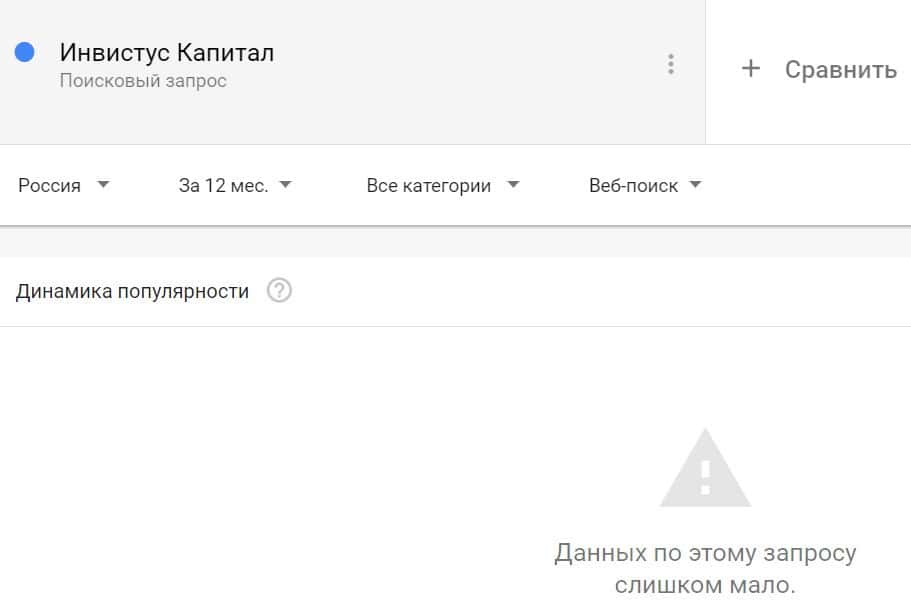The image size is (911, 612).
Task: Open the Веб-поиск search type dropdown
Action: pos(633,185)
